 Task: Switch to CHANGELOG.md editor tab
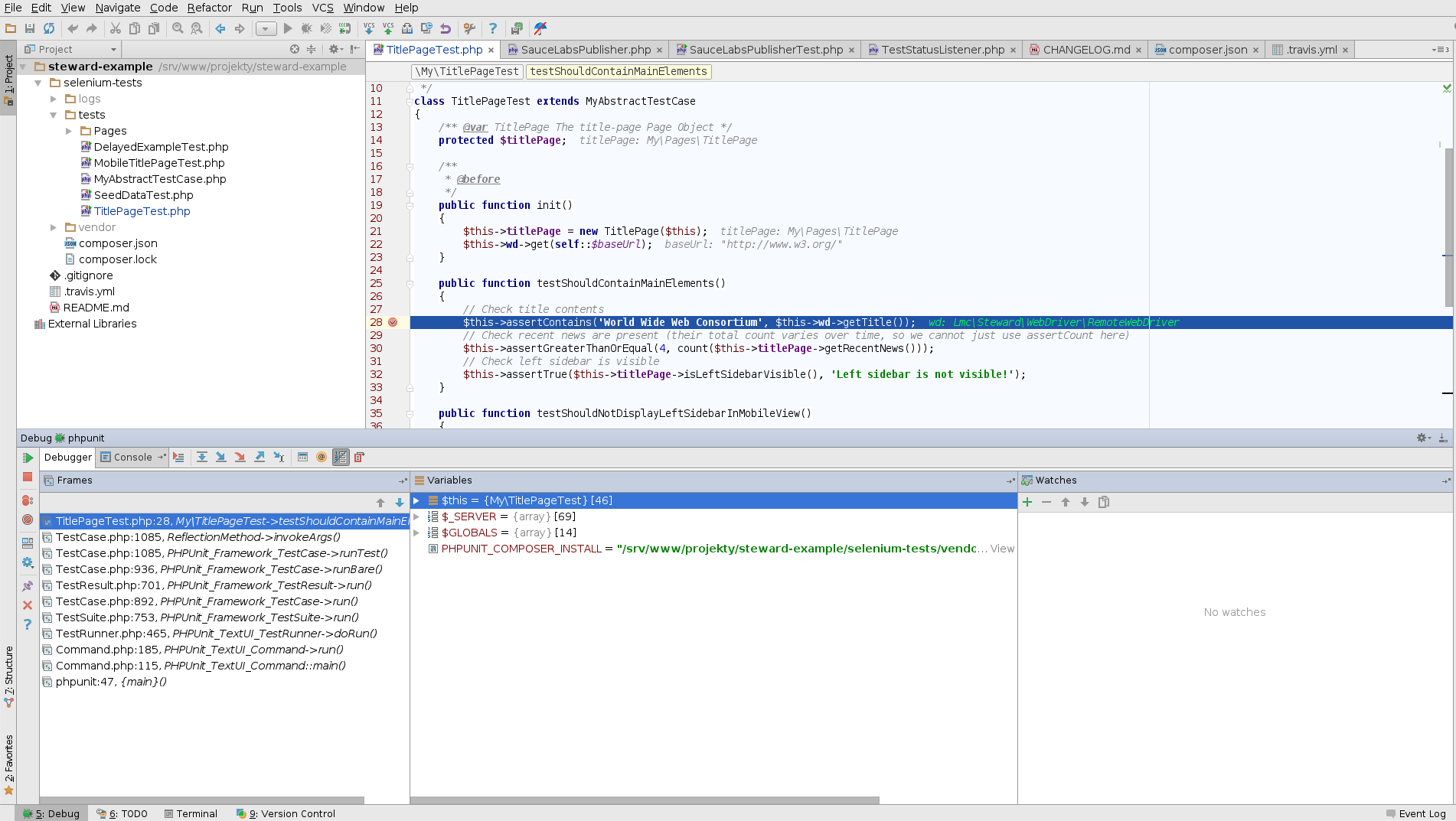tap(1086, 50)
